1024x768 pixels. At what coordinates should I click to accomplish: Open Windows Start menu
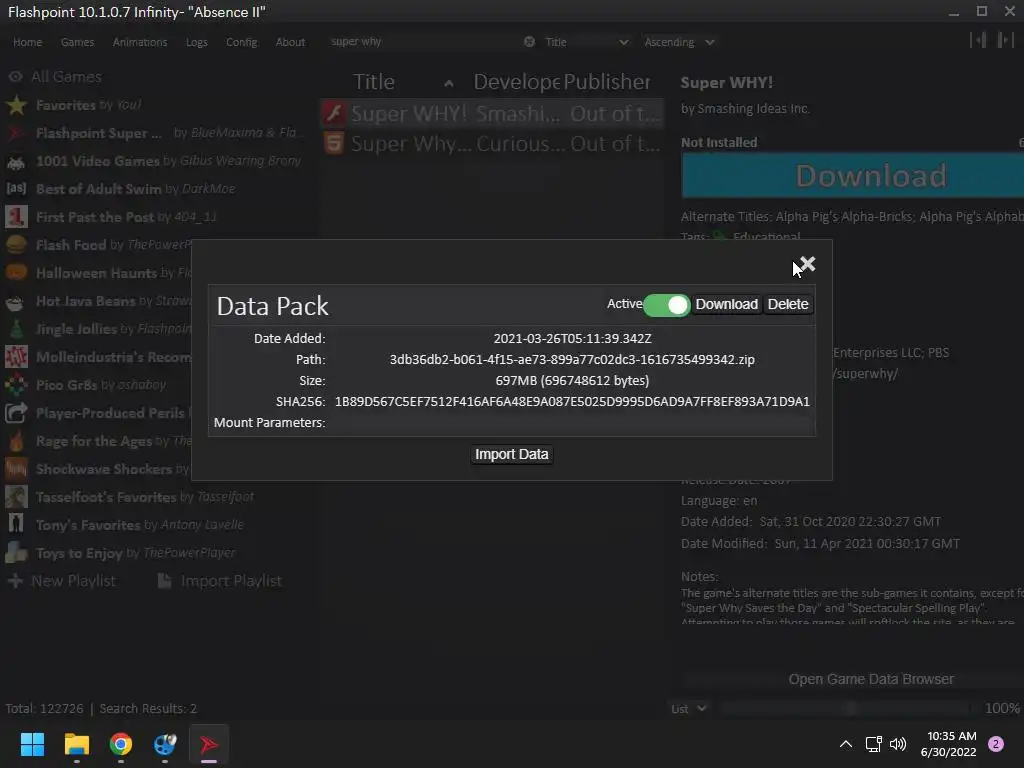pyautogui.click(x=32, y=744)
